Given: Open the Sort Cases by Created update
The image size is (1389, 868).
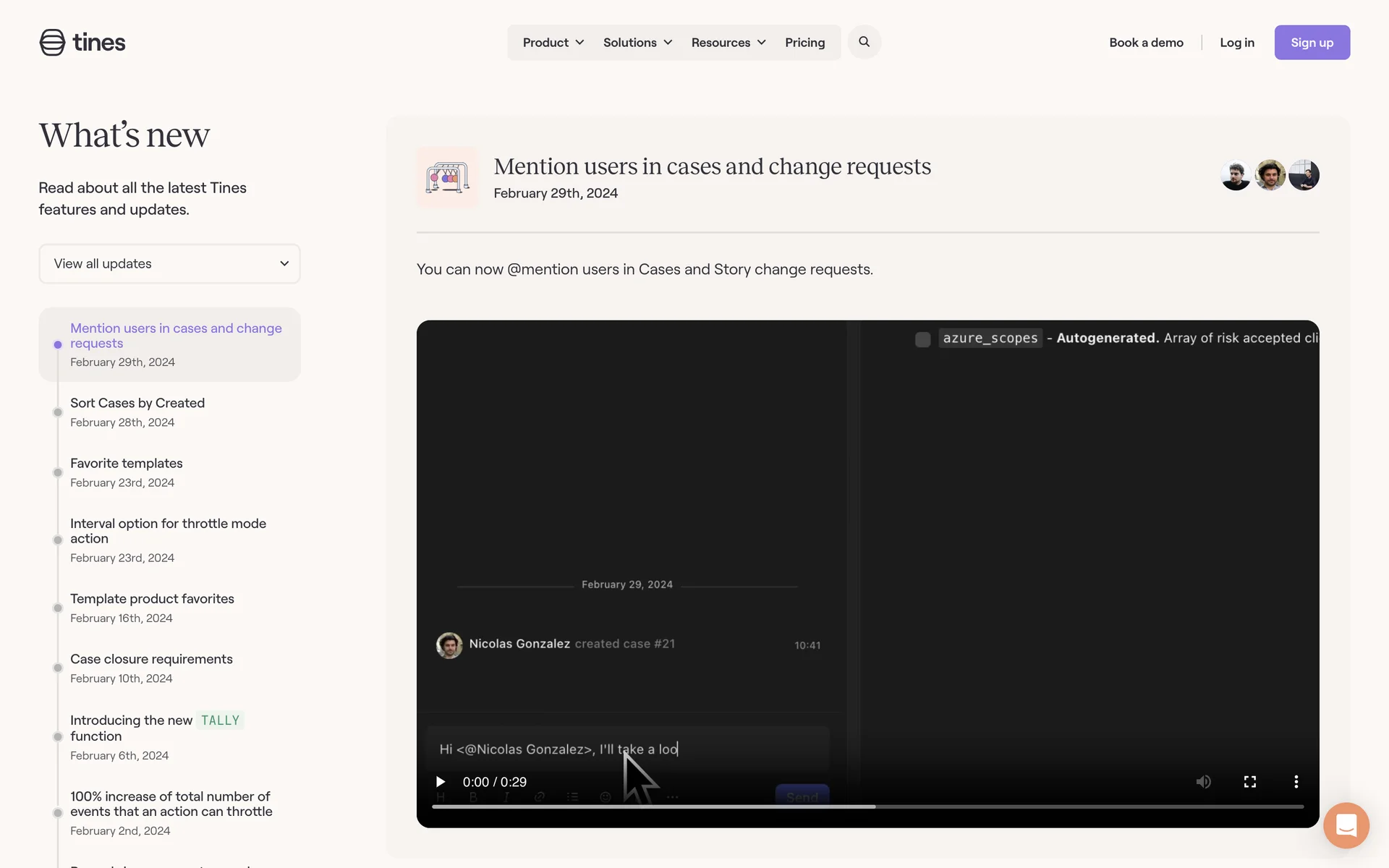Looking at the screenshot, I should tap(137, 403).
